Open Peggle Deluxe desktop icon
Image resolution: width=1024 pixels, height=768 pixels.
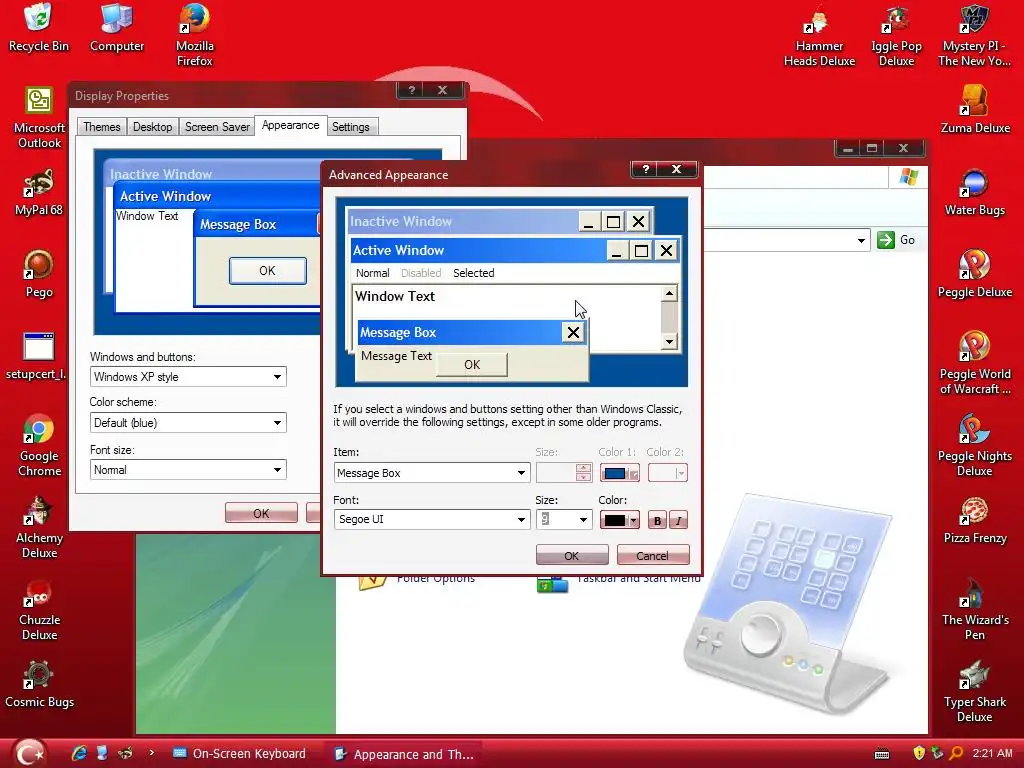974,274
